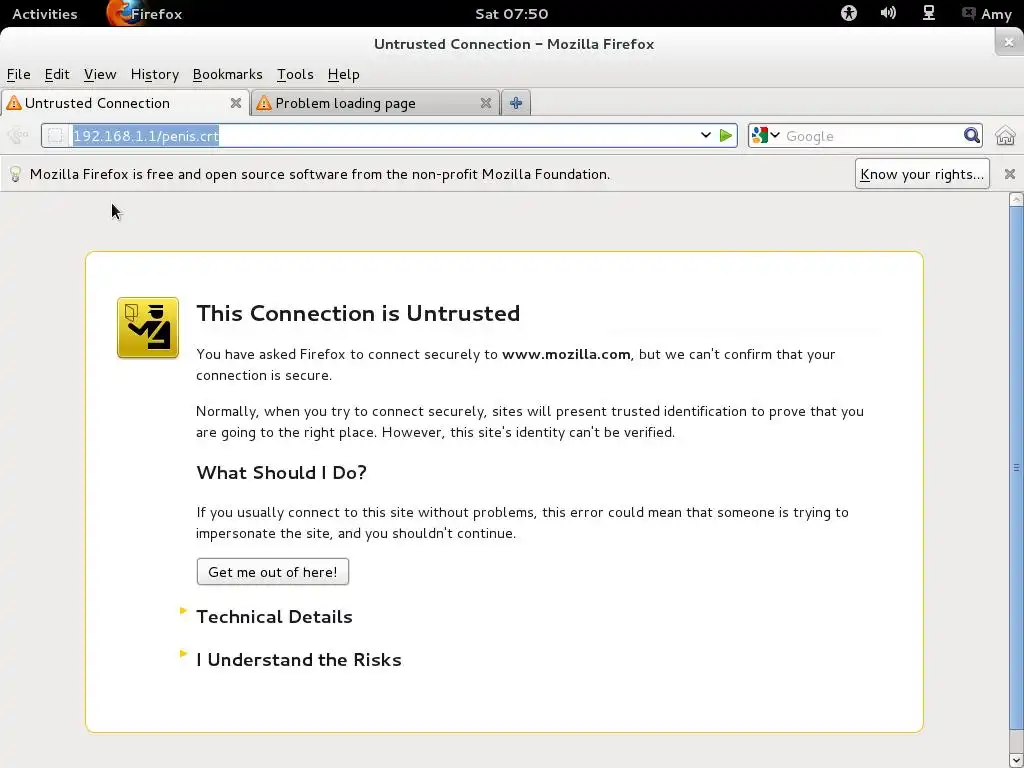1024x768 pixels.
Task: Click This Connection is Untrusted heading
Action: click(358, 313)
